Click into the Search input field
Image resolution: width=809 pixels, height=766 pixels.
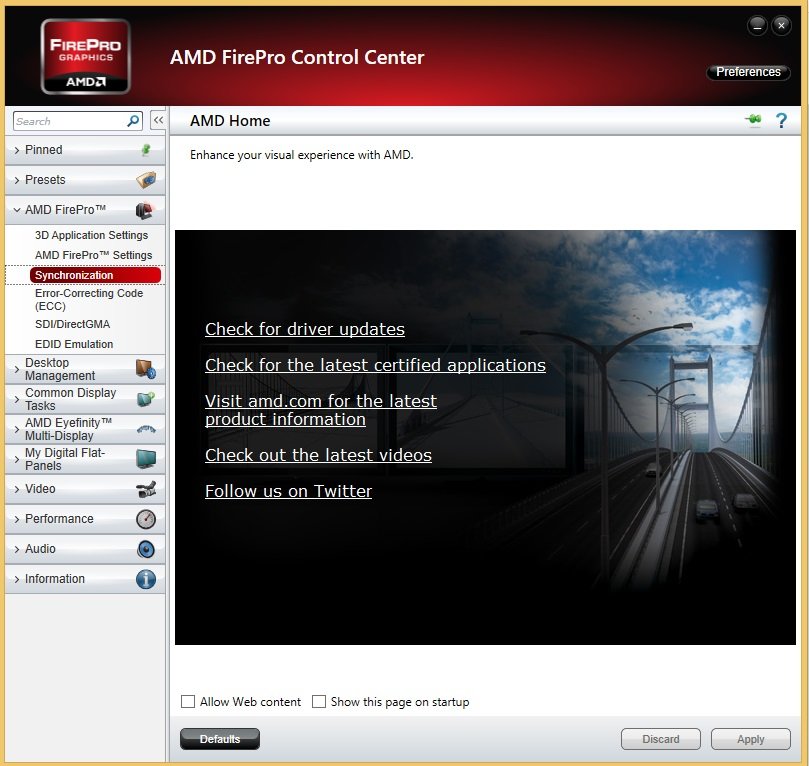click(70, 121)
